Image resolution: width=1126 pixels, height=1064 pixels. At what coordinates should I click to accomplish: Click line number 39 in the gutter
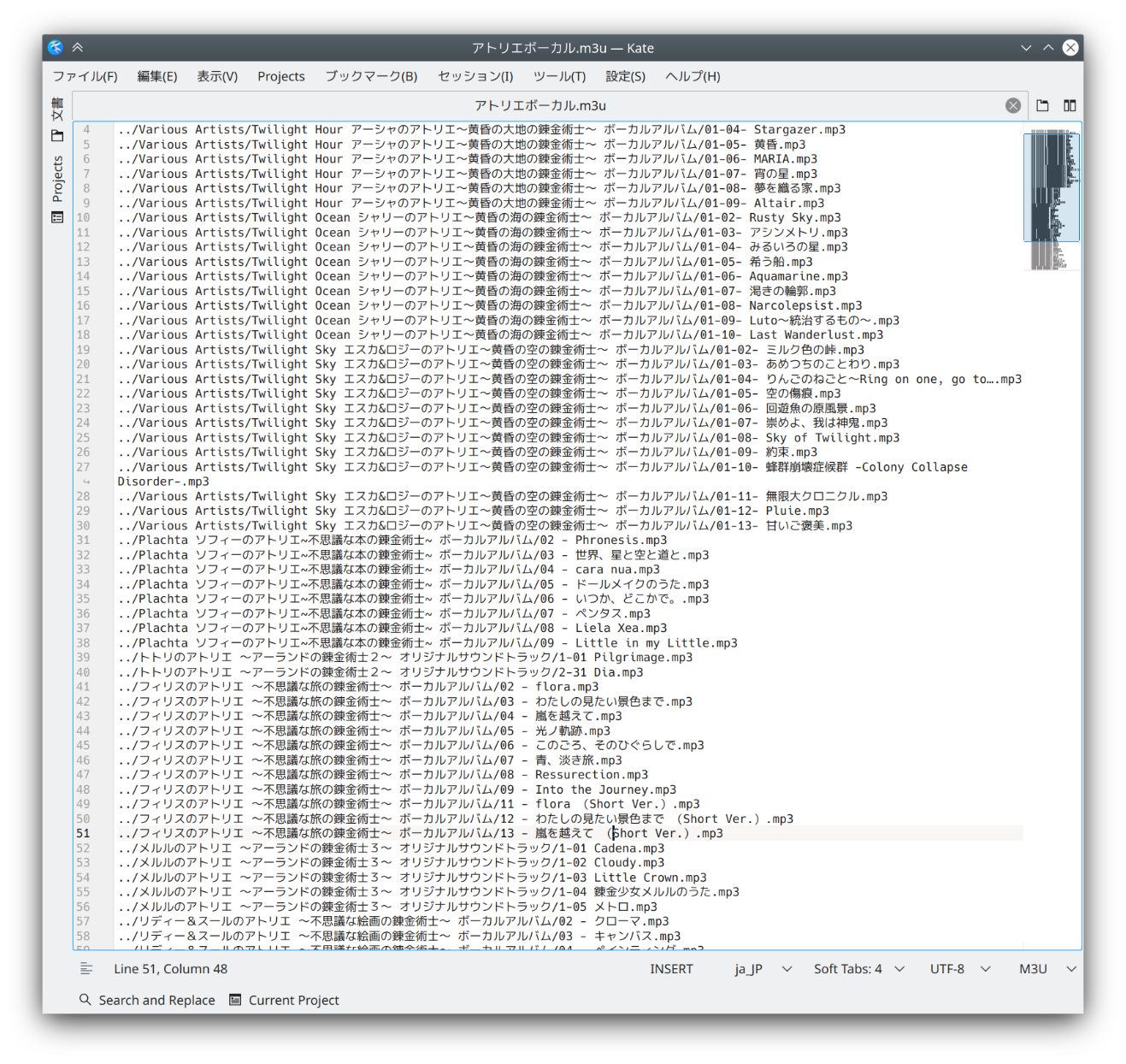point(83,658)
